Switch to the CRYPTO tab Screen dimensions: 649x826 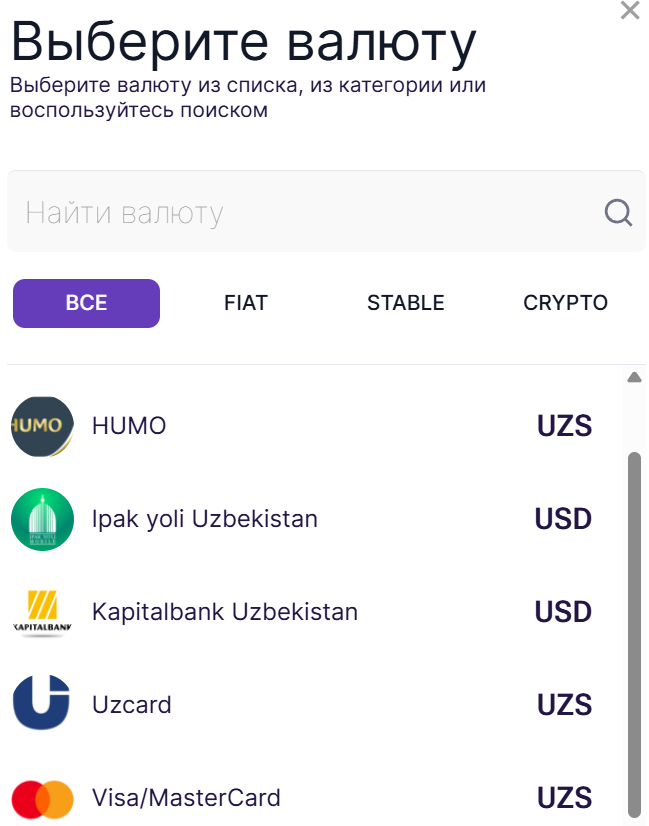(565, 302)
